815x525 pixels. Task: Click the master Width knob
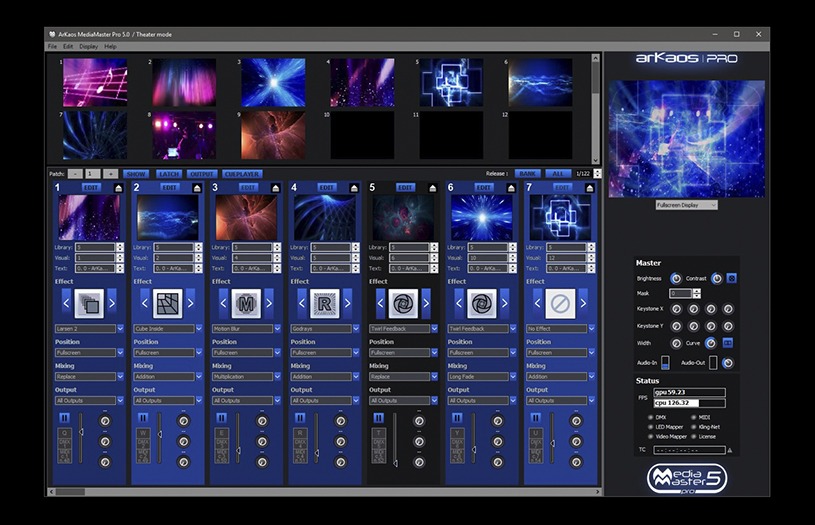[676, 343]
